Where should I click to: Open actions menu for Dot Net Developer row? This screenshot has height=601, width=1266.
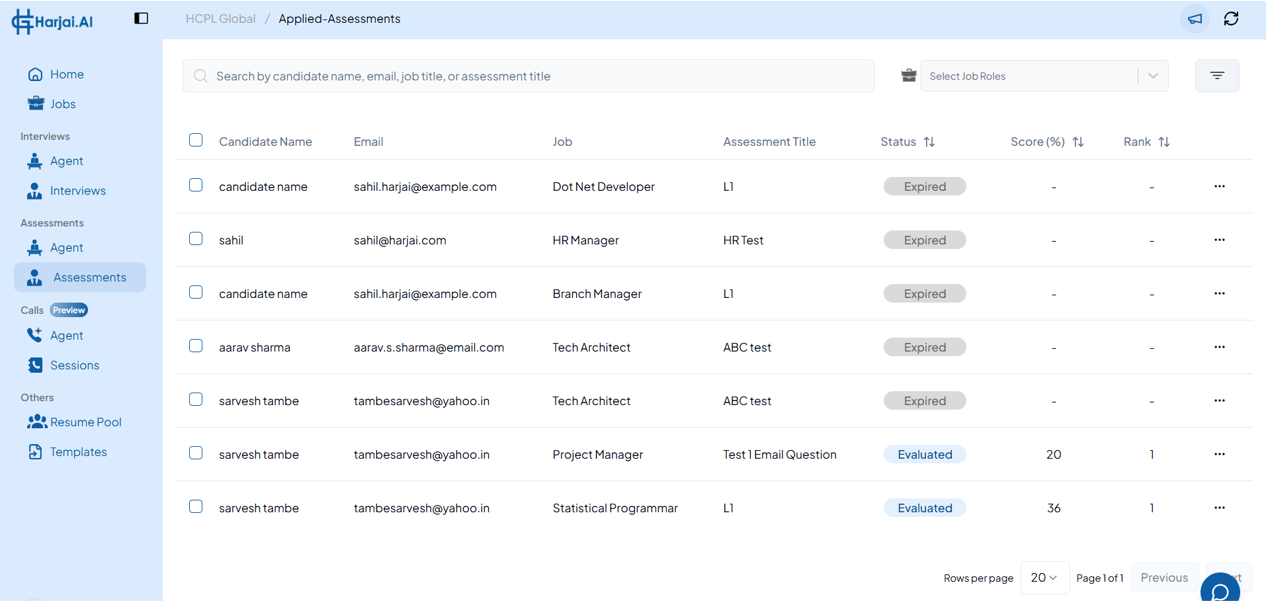click(x=1219, y=187)
